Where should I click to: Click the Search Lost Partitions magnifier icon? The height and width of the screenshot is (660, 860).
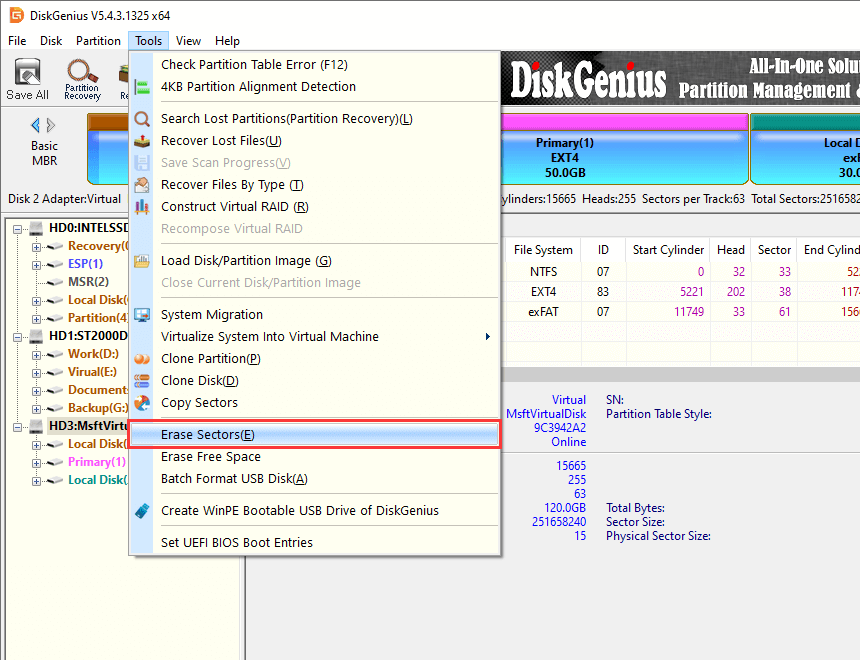142,119
